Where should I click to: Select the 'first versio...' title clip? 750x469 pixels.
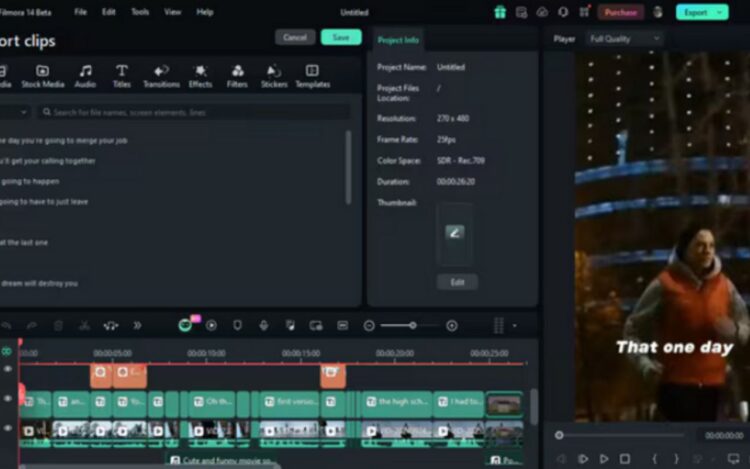pos(290,403)
